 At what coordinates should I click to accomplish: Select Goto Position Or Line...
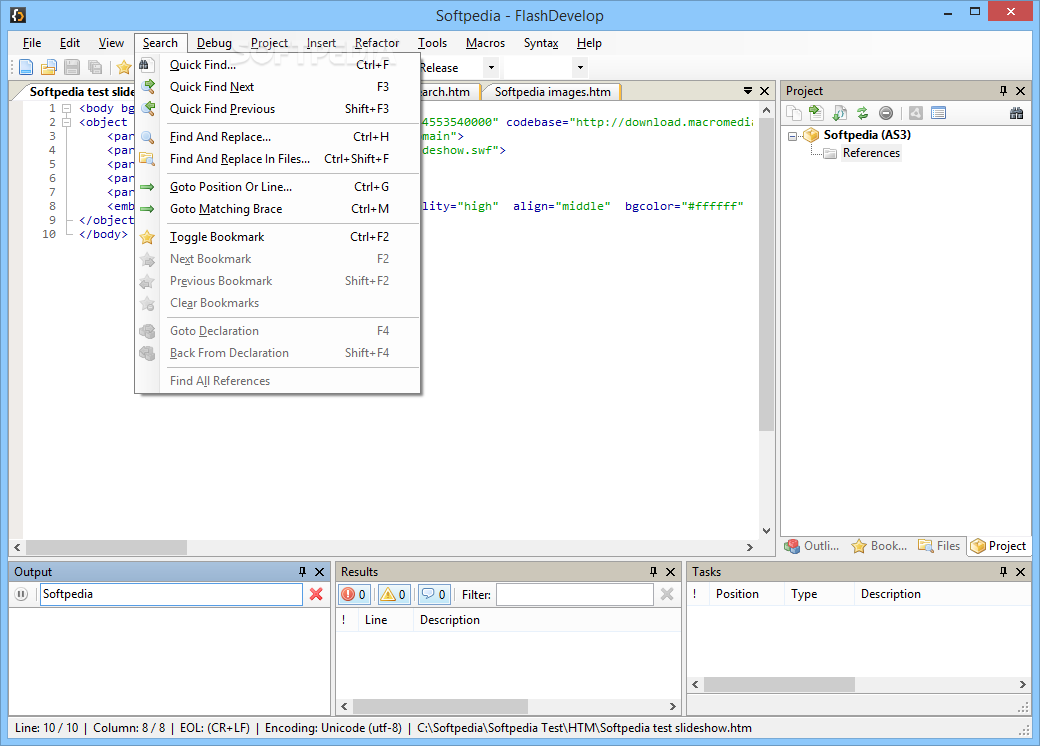click(x=278, y=187)
